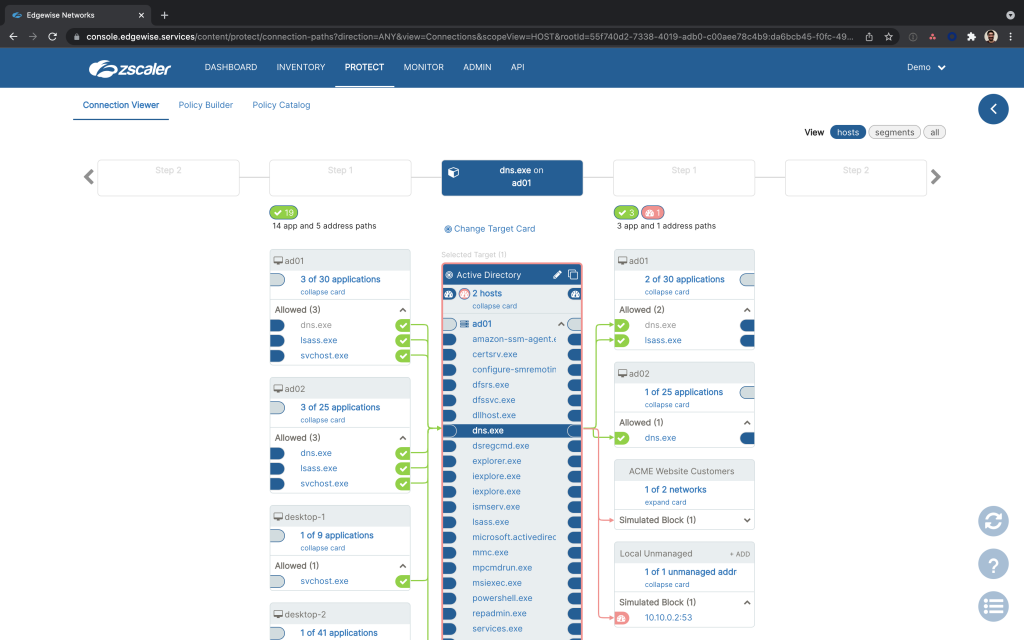Open Simulated Block dropdown on ACME Website Customers card
1024x640 pixels.
click(x=747, y=519)
